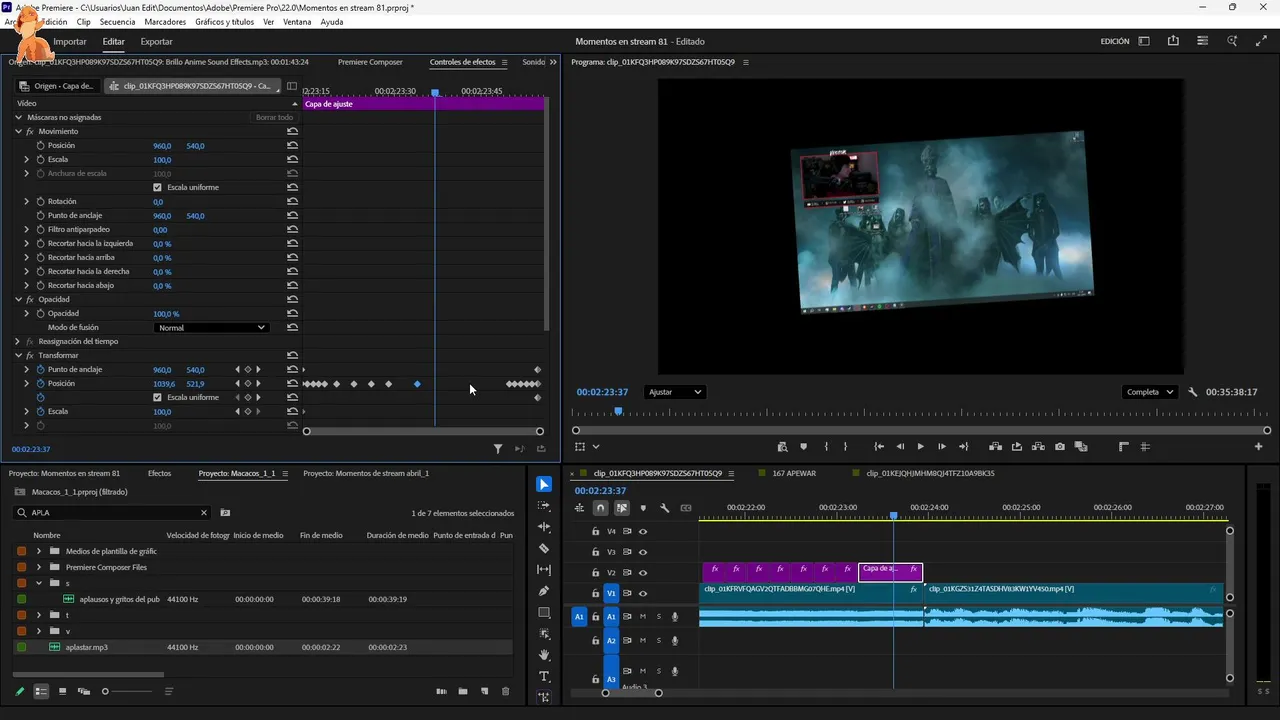This screenshot has height=720, width=1280.
Task: Switch to the Exportar tab
Action: pyautogui.click(x=156, y=42)
